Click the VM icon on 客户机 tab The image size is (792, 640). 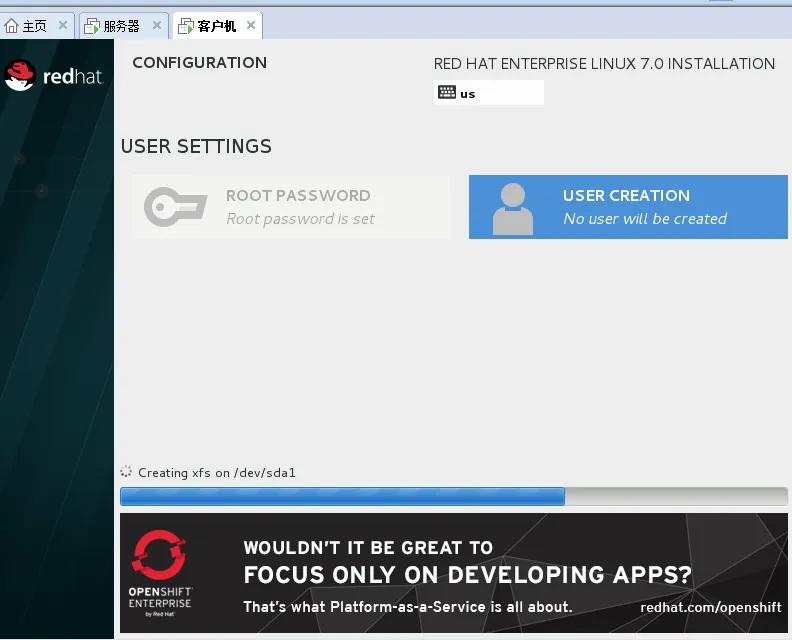[186, 26]
